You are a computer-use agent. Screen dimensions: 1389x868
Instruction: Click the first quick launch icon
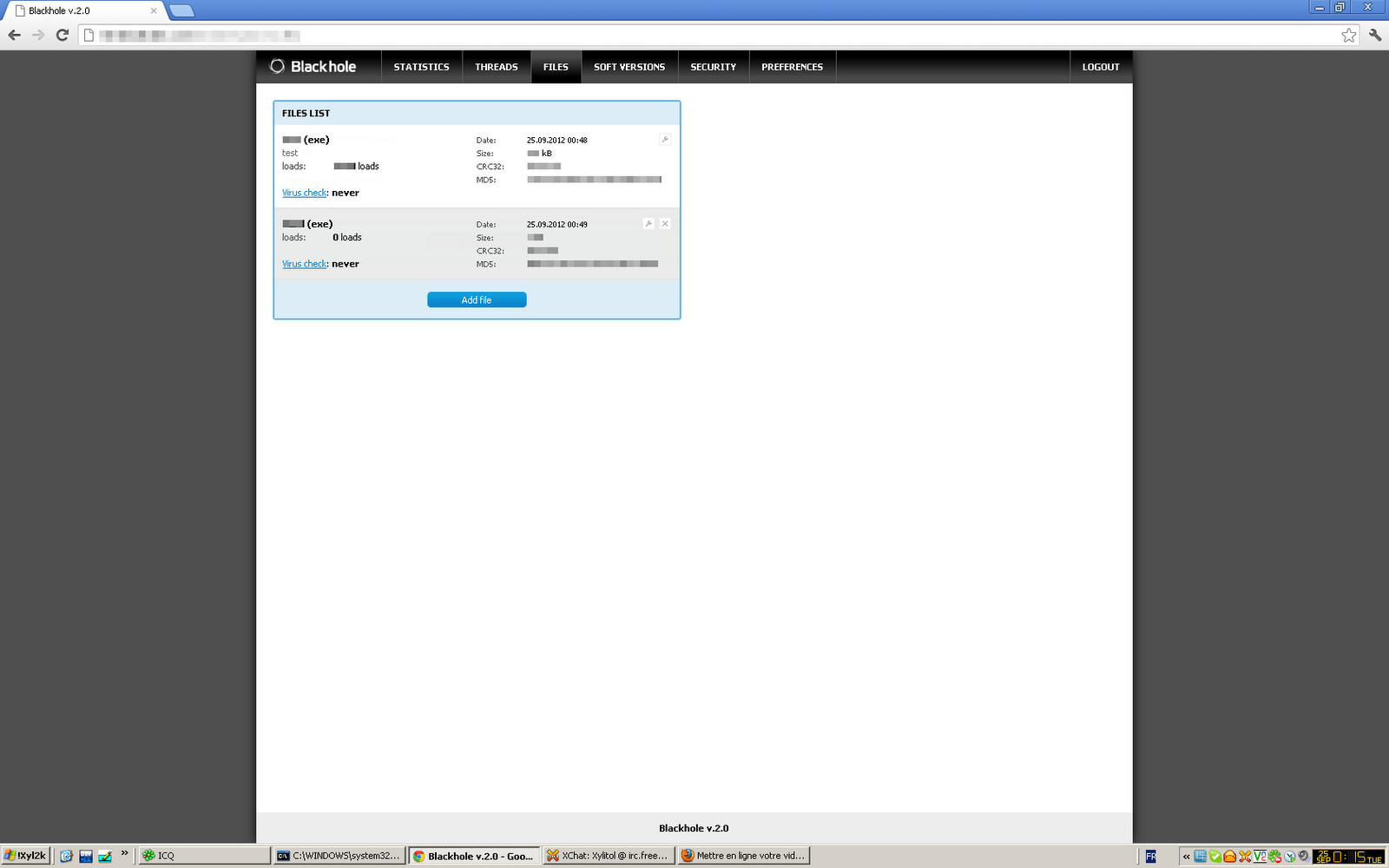tap(66, 856)
